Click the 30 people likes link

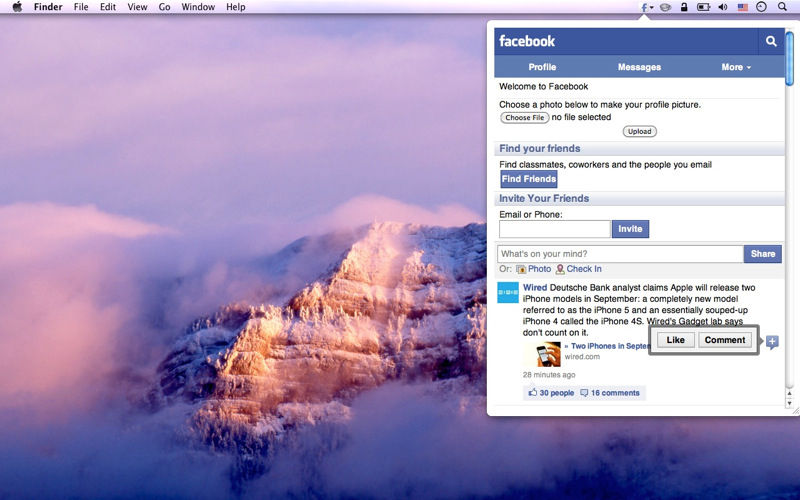[x=557, y=393]
